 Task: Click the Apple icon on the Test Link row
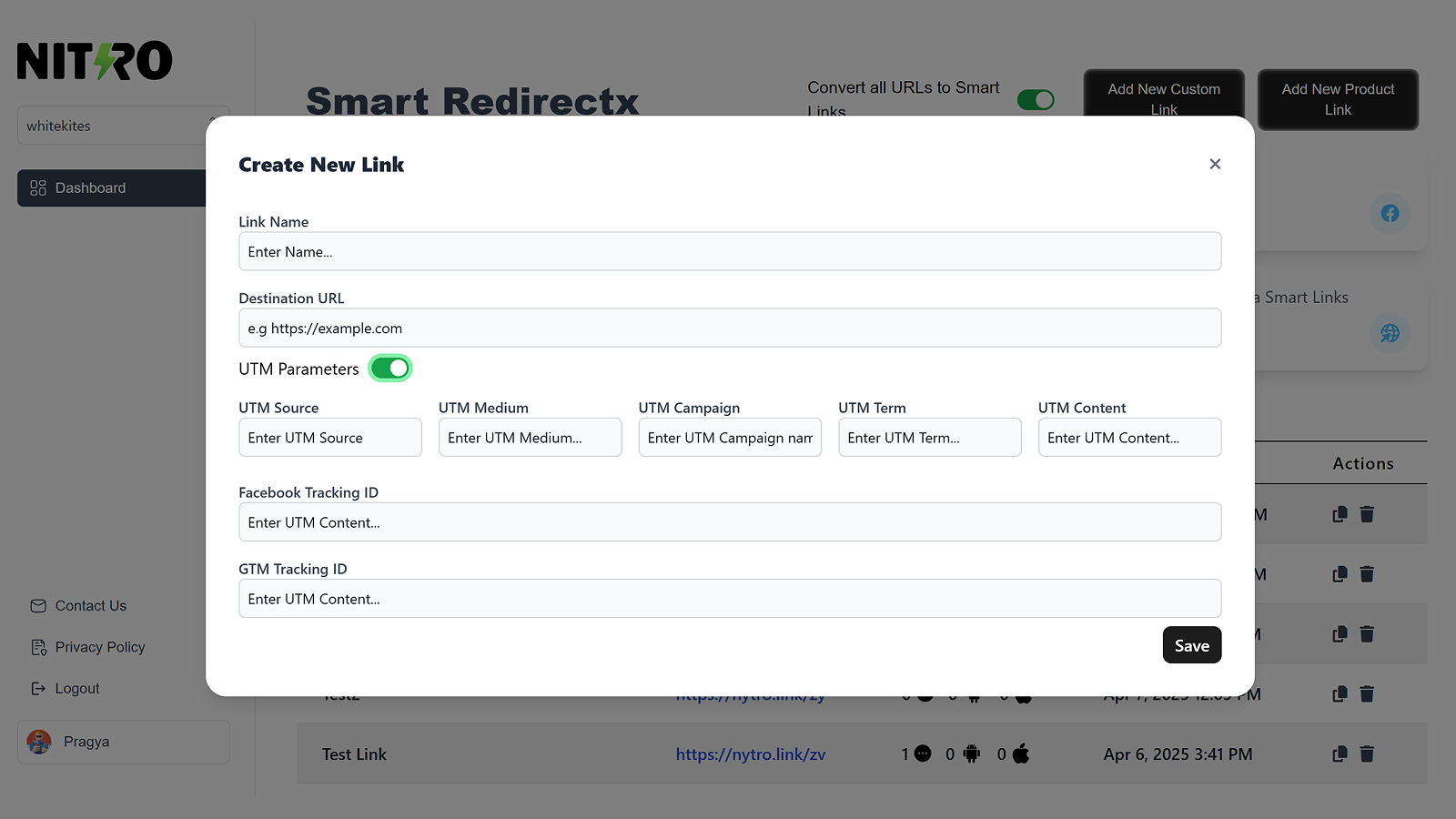(1021, 753)
